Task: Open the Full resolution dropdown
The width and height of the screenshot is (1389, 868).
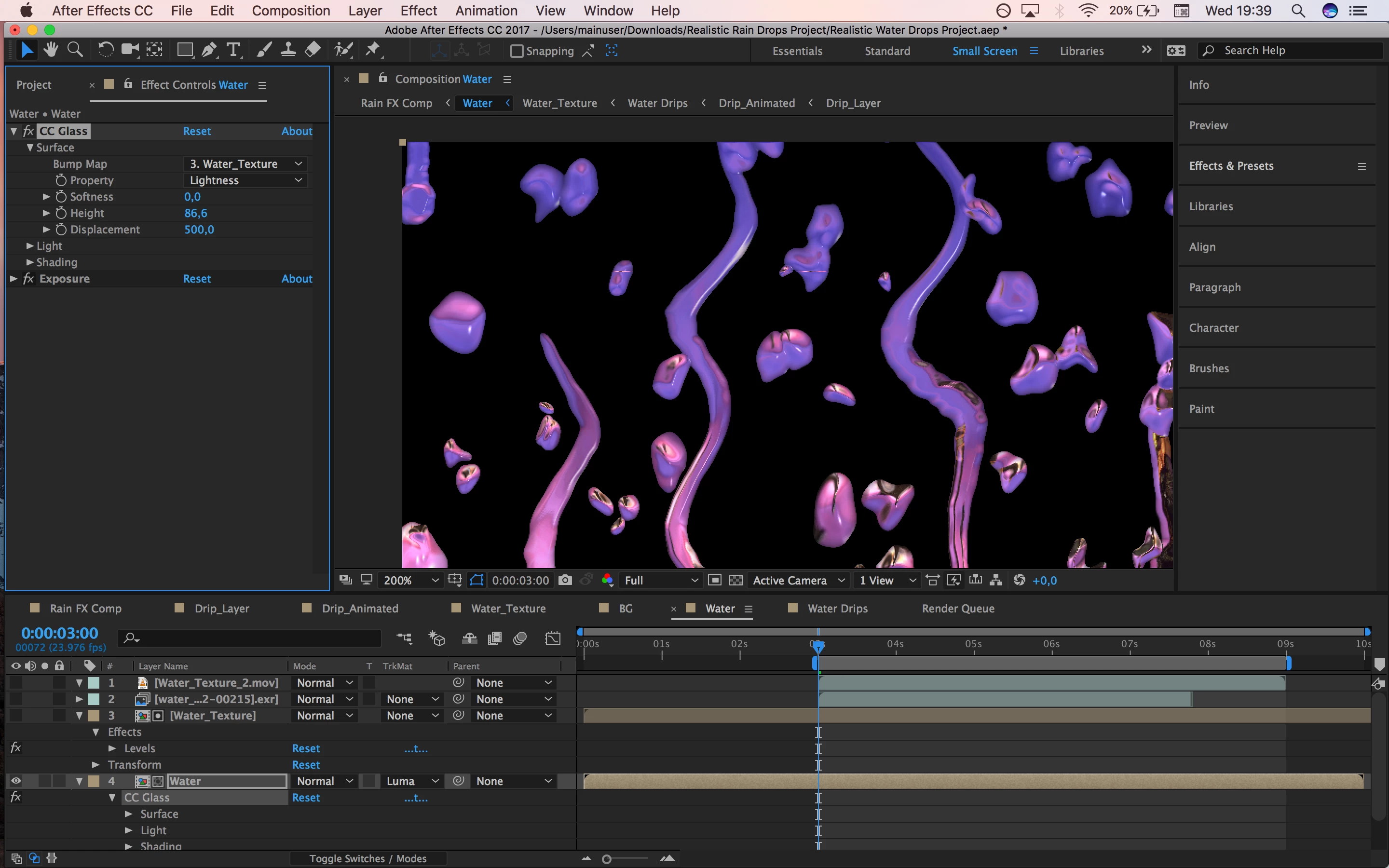Action: (660, 581)
